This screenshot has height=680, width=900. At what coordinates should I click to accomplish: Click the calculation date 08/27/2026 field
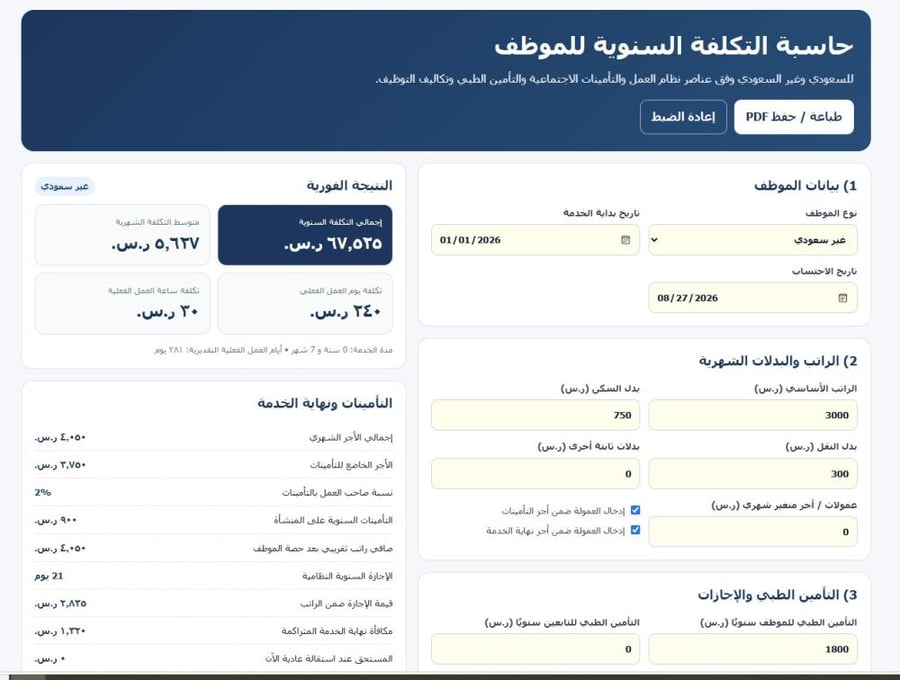(x=753, y=298)
